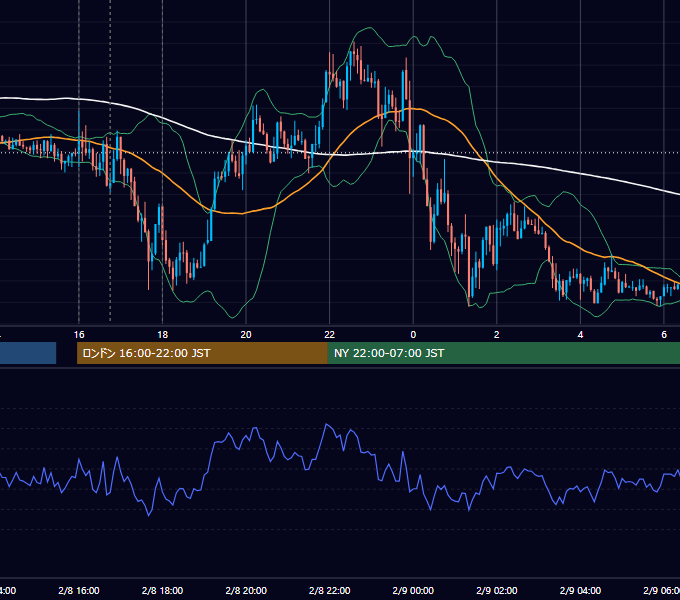Click the 2/8 16:00 time label
This screenshot has height=600, width=680.
pyautogui.click(x=79, y=590)
